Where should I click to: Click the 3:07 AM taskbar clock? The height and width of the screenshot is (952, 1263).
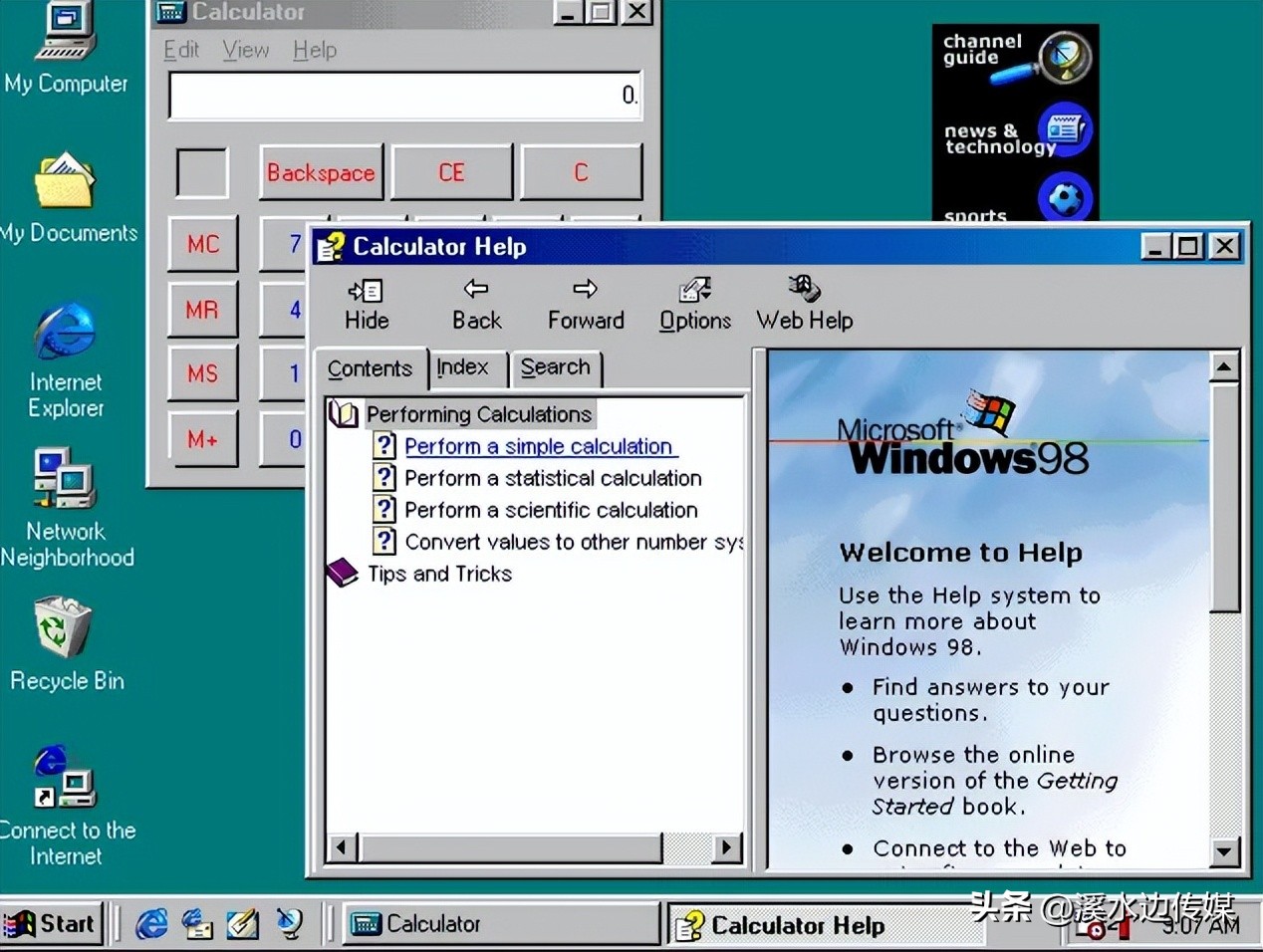pos(1201,926)
